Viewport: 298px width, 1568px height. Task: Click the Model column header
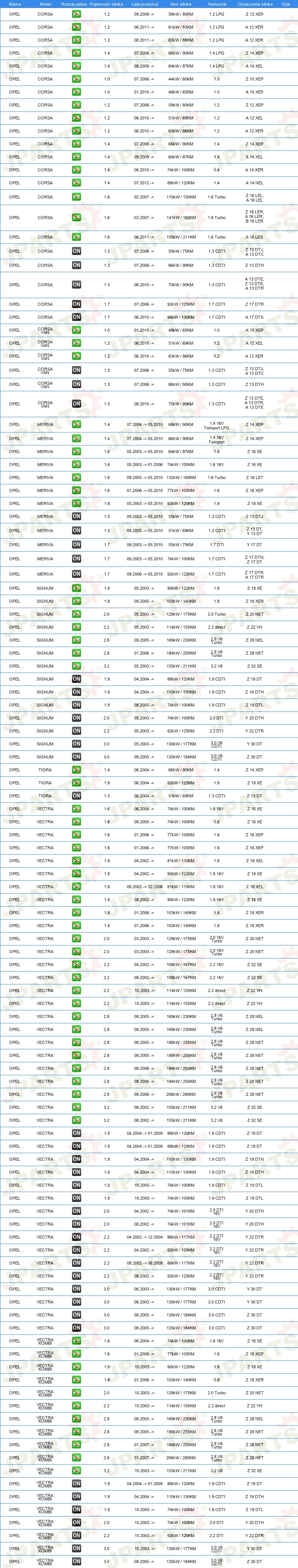point(45,4)
